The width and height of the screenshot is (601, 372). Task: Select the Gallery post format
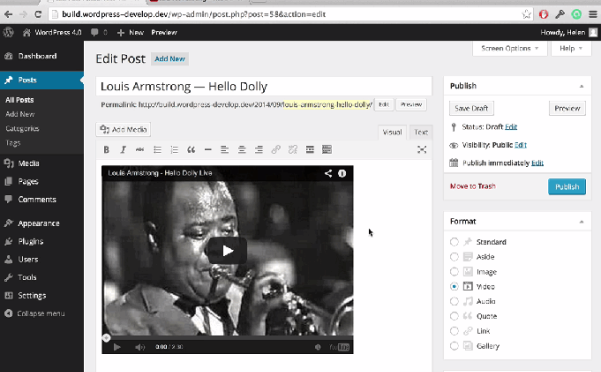point(454,346)
